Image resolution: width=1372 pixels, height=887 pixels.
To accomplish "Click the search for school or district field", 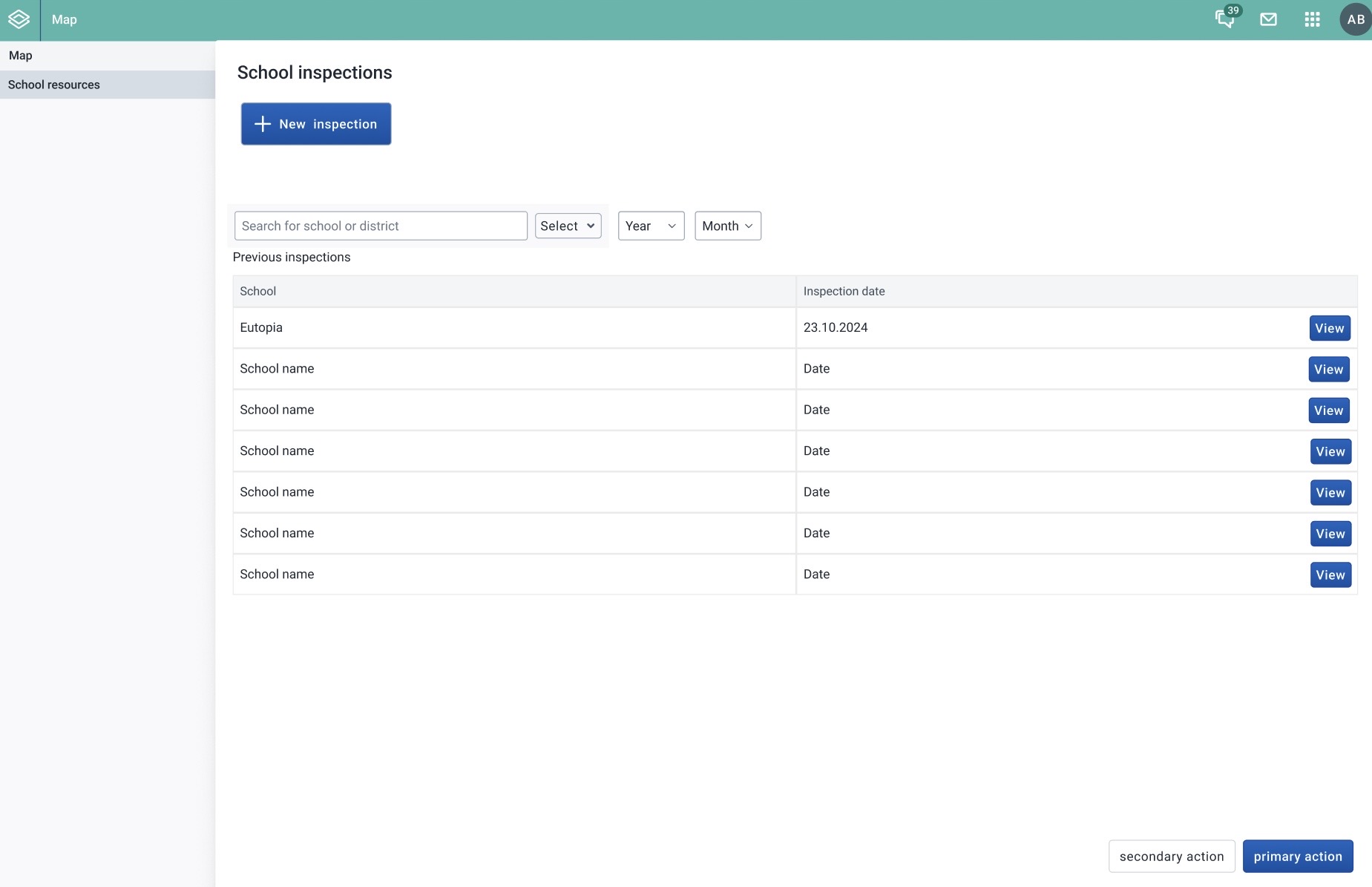I will (x=381, y=226).
